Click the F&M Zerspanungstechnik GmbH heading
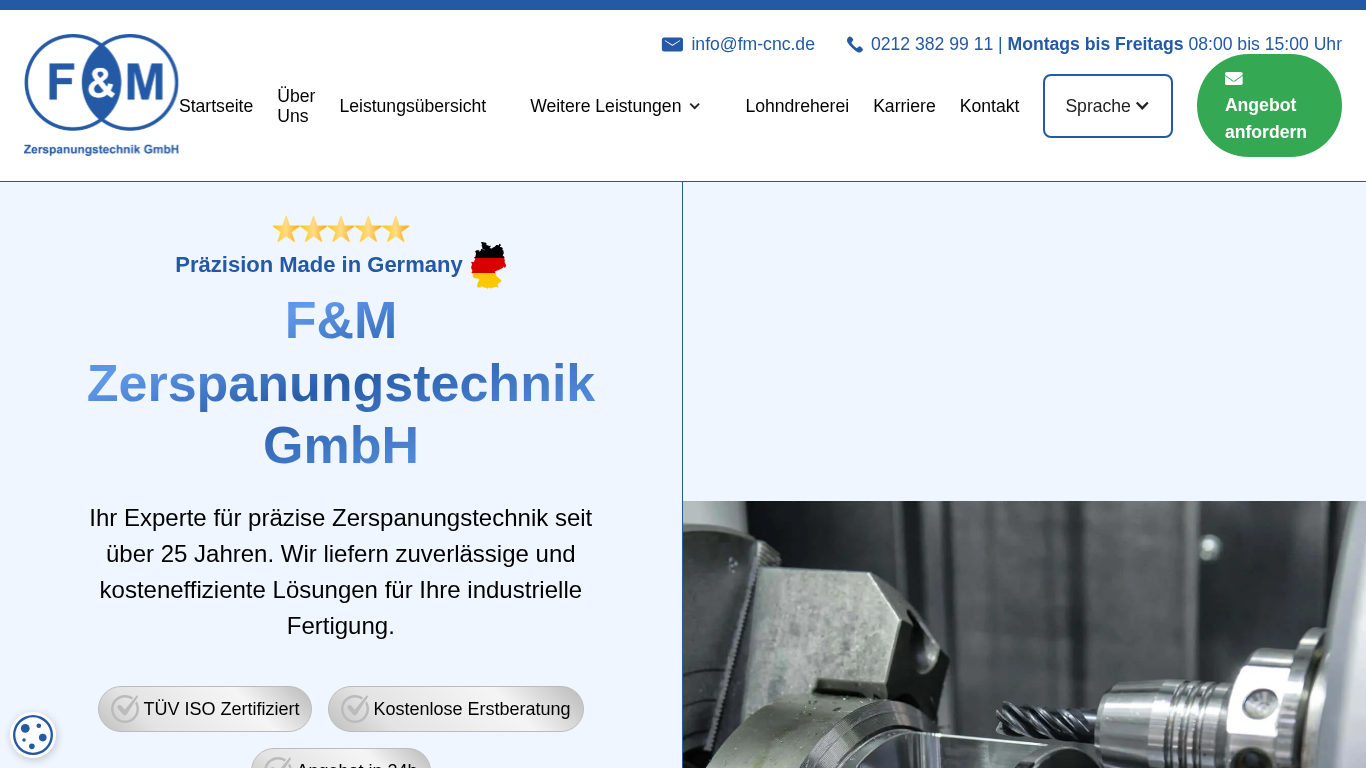 tap(341, 383)
